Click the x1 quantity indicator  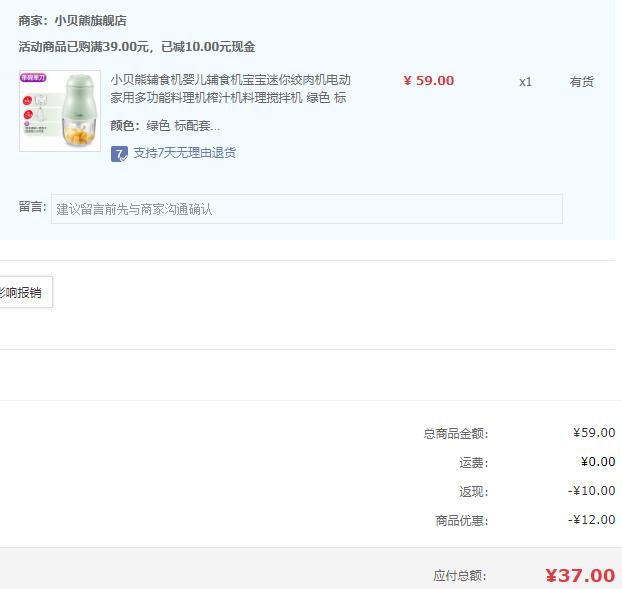point(525,82)
